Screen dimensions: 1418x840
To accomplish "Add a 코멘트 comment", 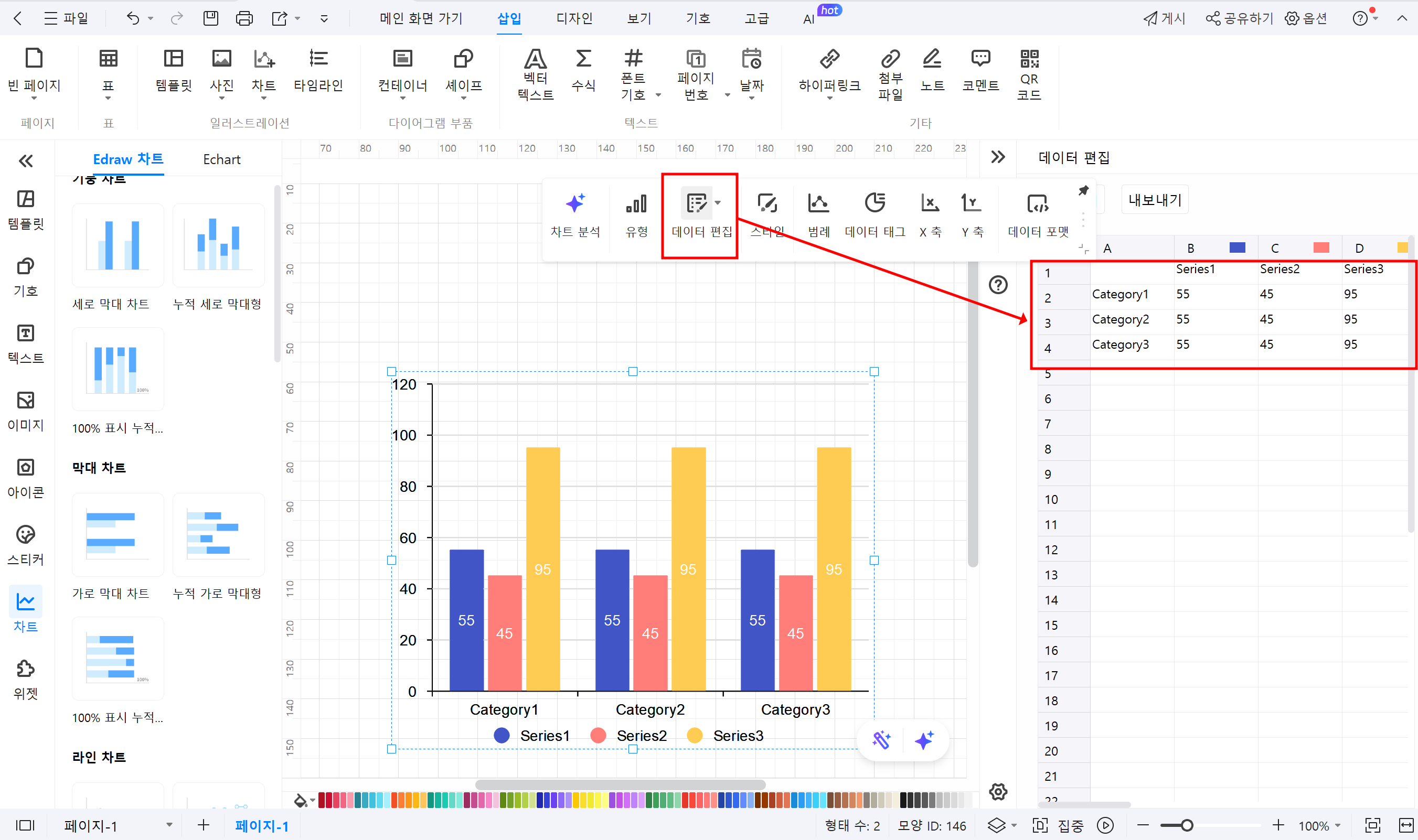I will [x=981, y=70].
